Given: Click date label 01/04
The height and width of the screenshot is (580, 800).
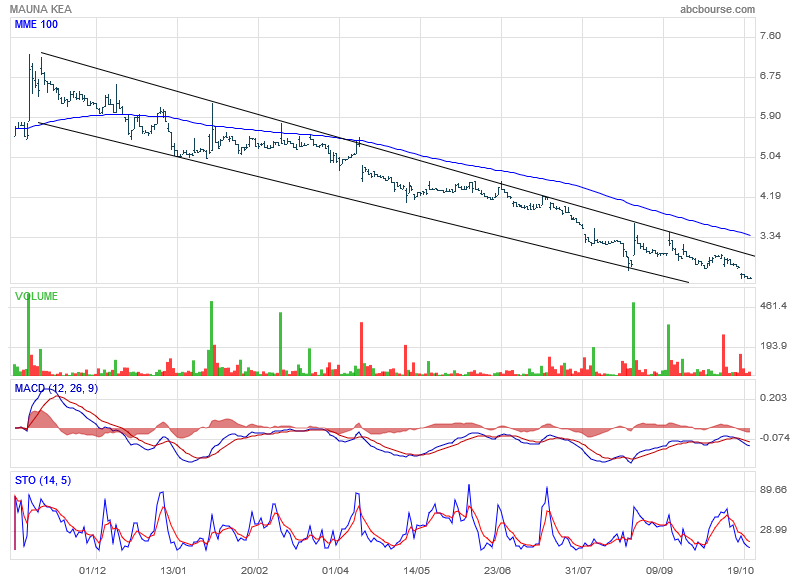Looking at the screenshot, I should (x=335, y=570).
